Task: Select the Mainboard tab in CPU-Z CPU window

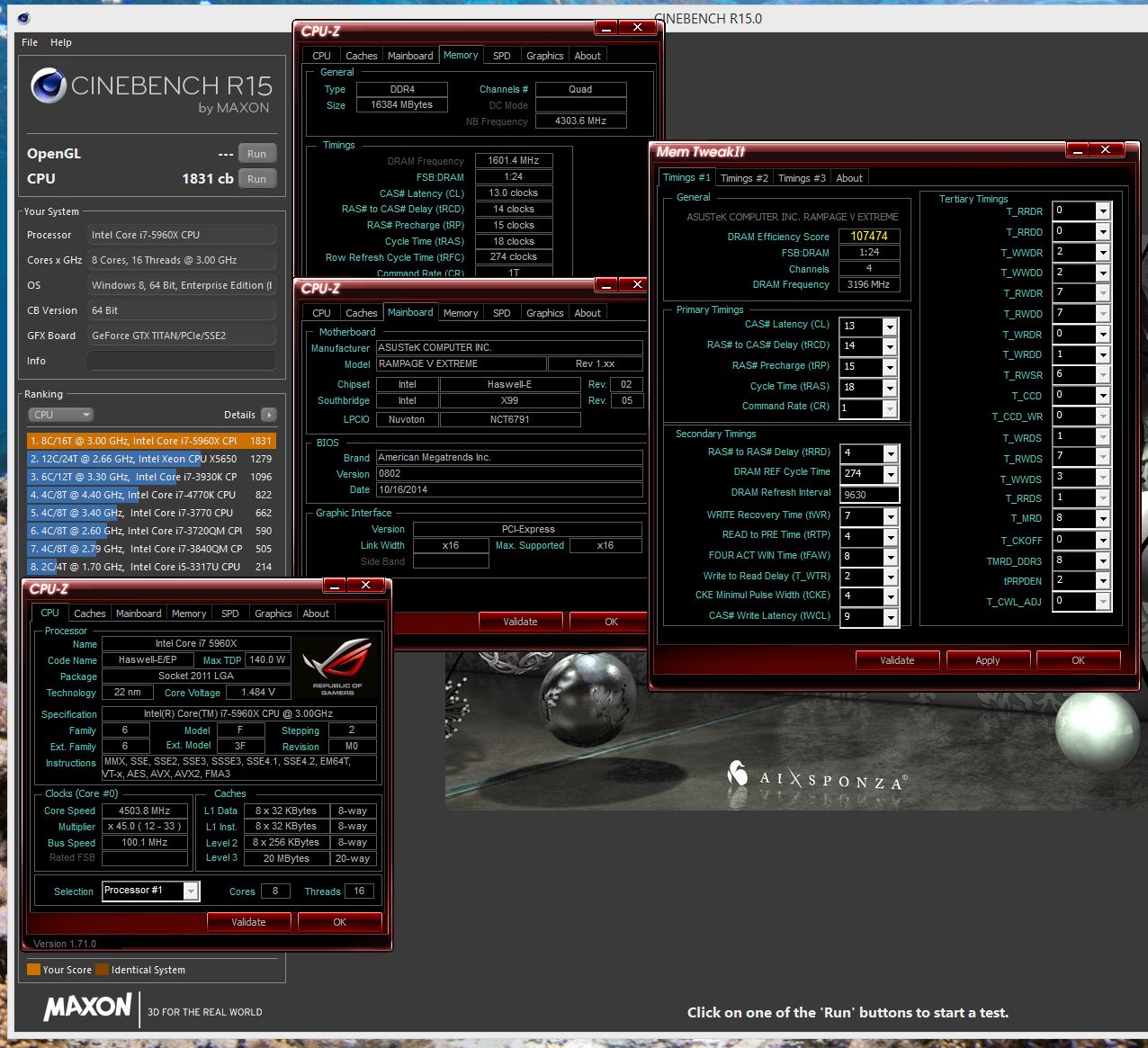Action: (x=139, y=614)
